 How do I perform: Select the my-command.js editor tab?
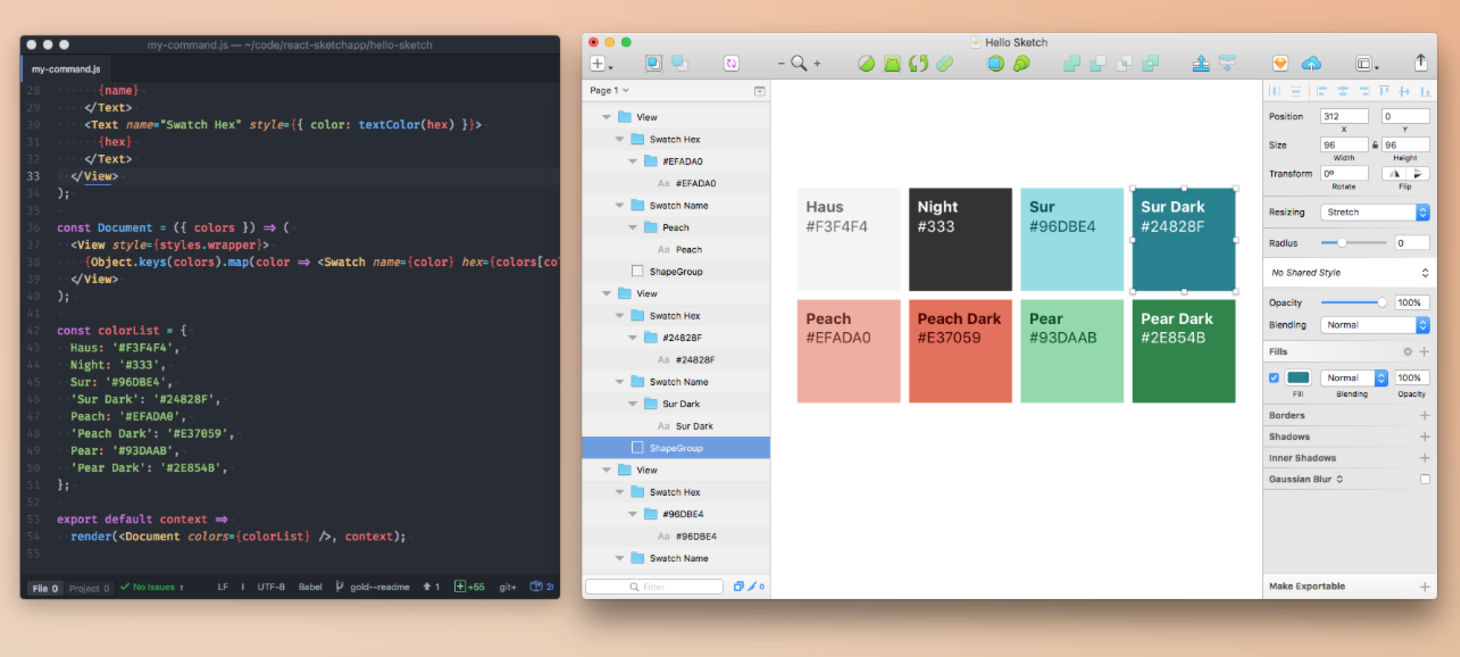[66, 69]
